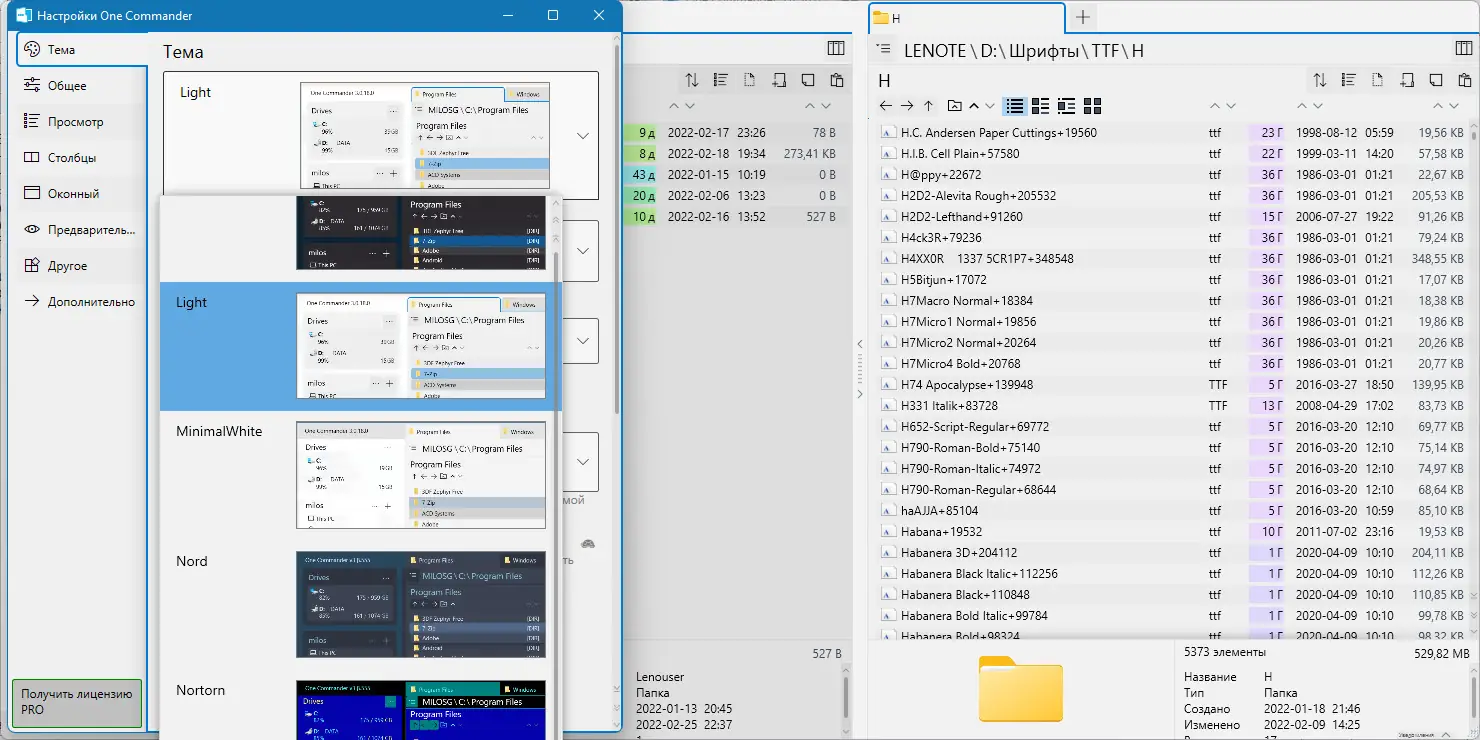The image size is (1480, 740).
Task: Collapse the Light theme combo box chevron
Action: pos(583,136)
